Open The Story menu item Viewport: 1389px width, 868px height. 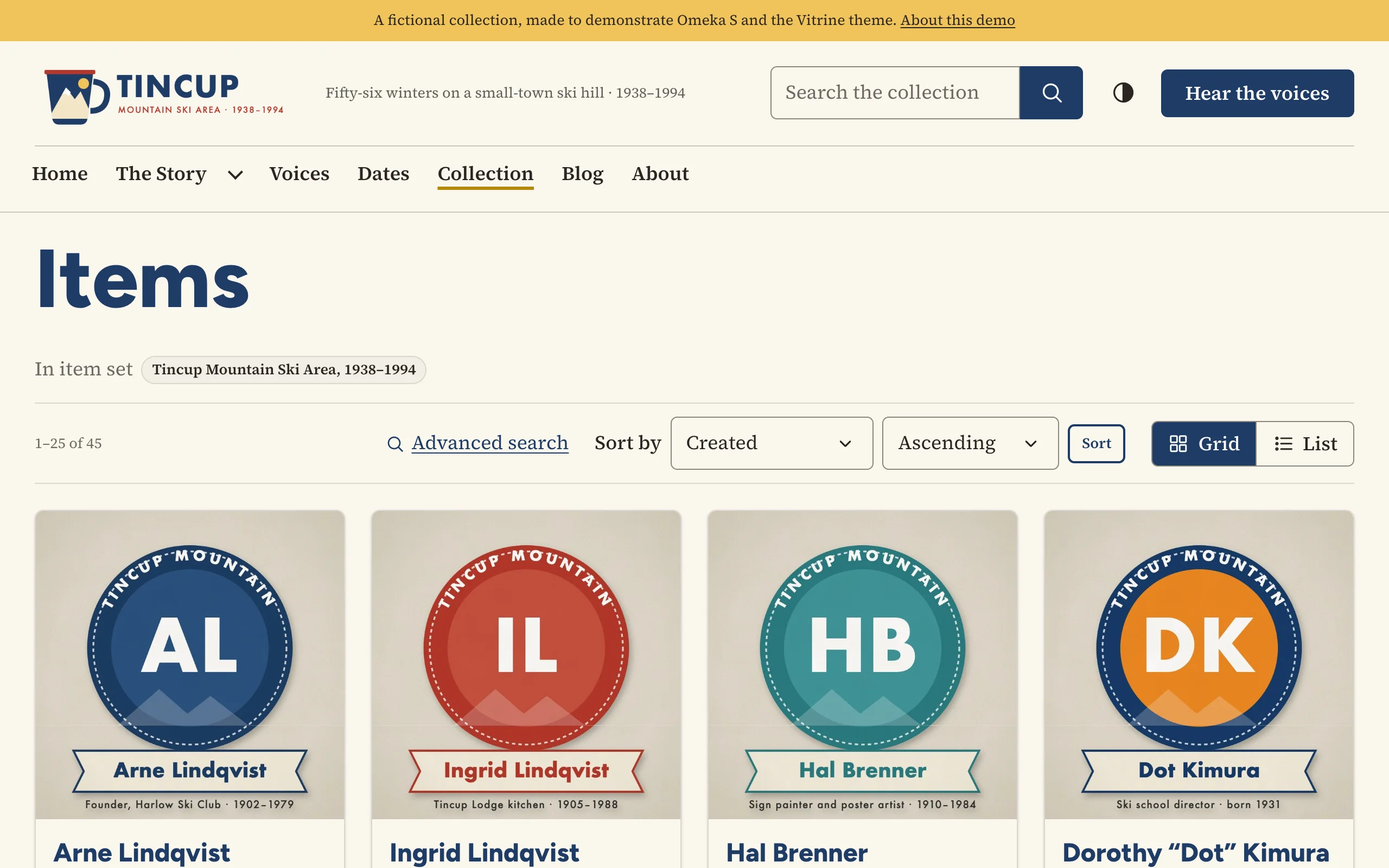[161, 174]
